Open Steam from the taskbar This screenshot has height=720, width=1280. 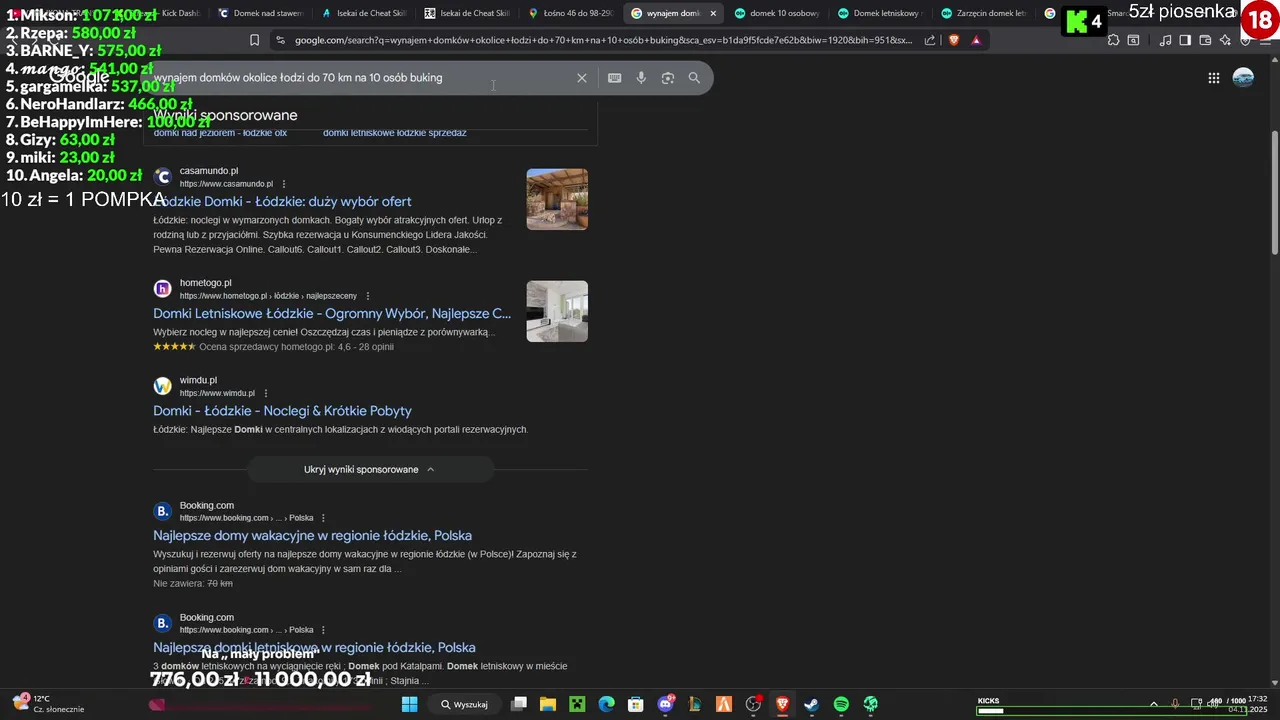pyautogui.click(x=811, y=704)
